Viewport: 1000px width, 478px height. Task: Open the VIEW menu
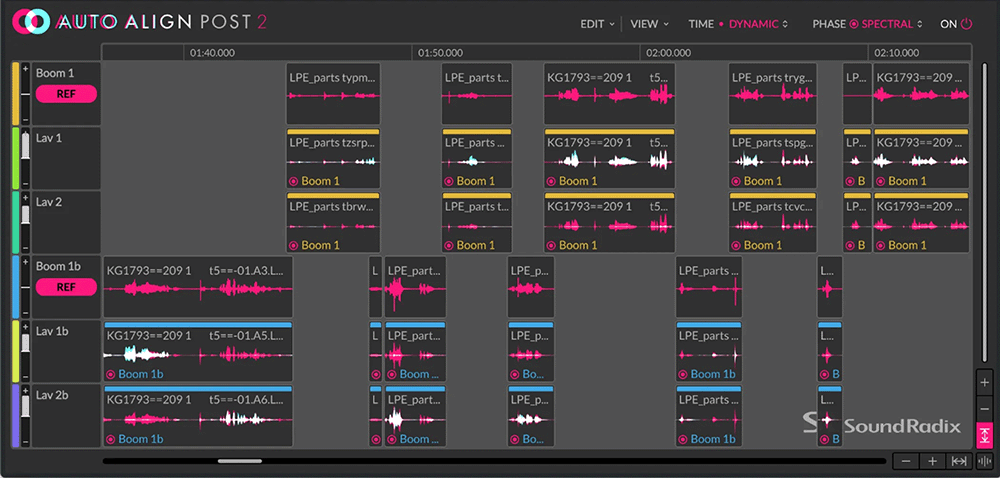click(x=650, y=24)
